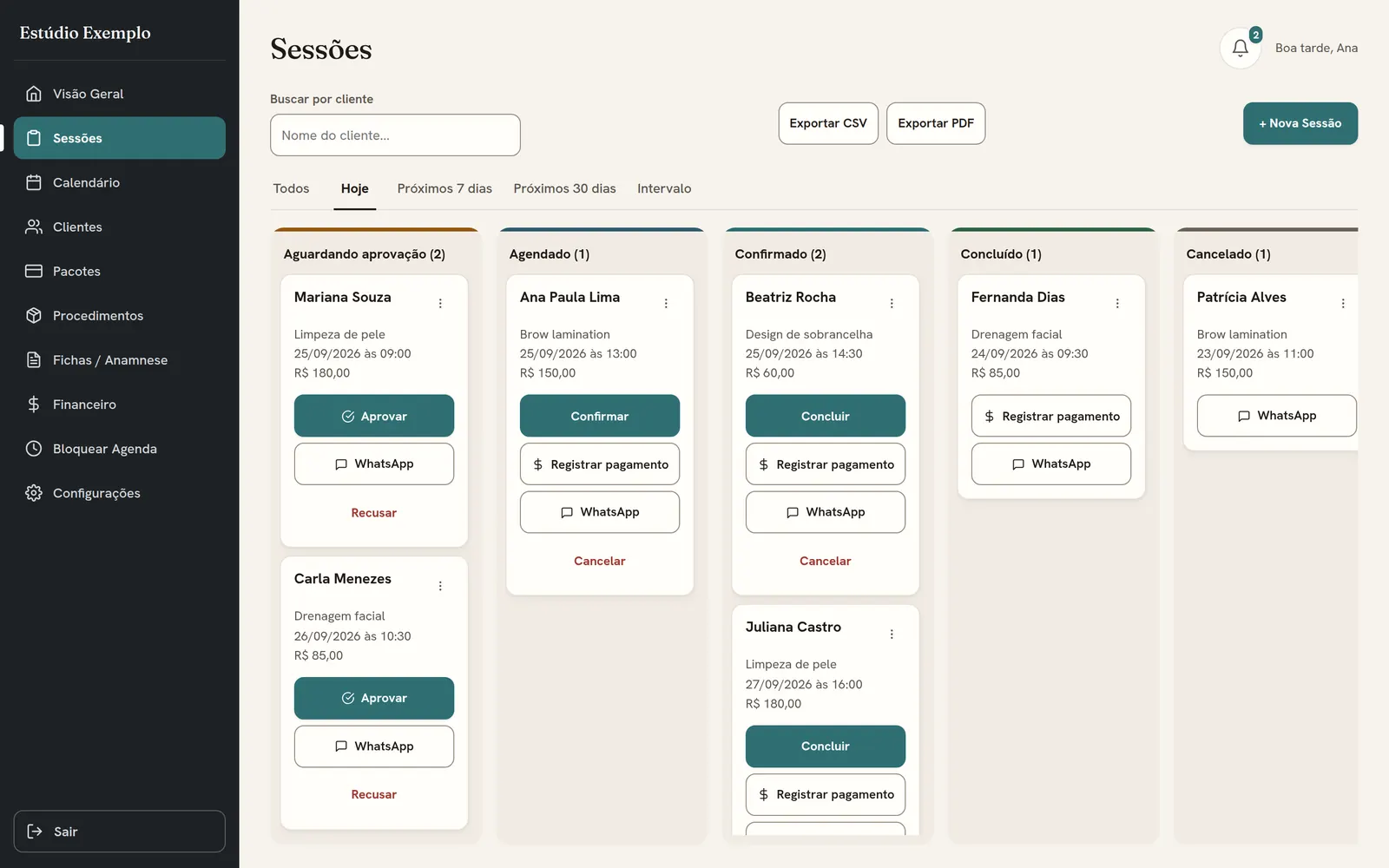Conclude Juliana Castro's session
The height and width of the screenshot is (868, 1389).
826,746
